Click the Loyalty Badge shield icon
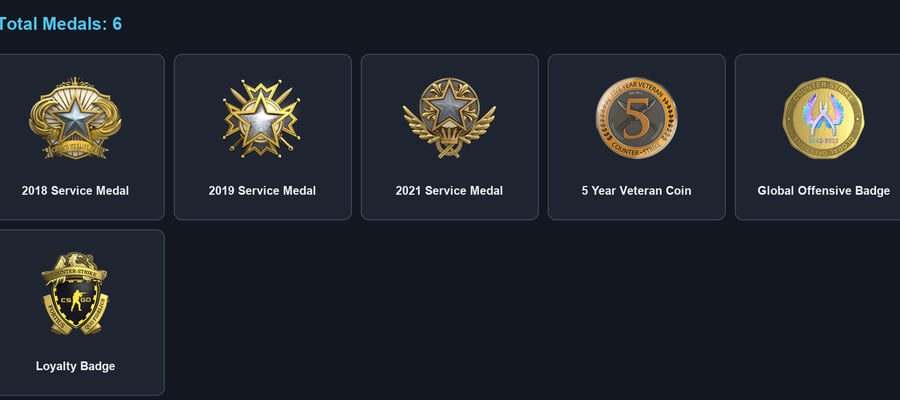 coord(75,293)
